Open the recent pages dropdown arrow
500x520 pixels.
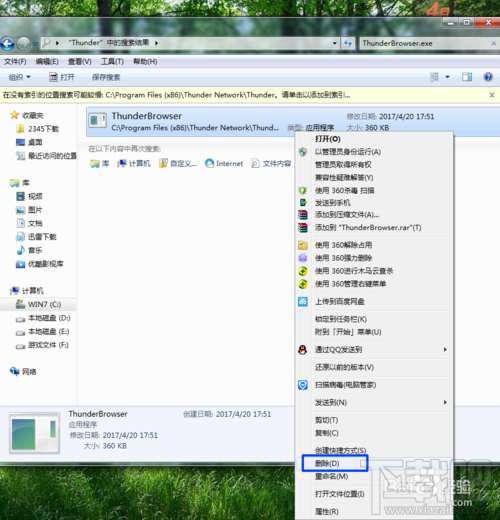35,44
